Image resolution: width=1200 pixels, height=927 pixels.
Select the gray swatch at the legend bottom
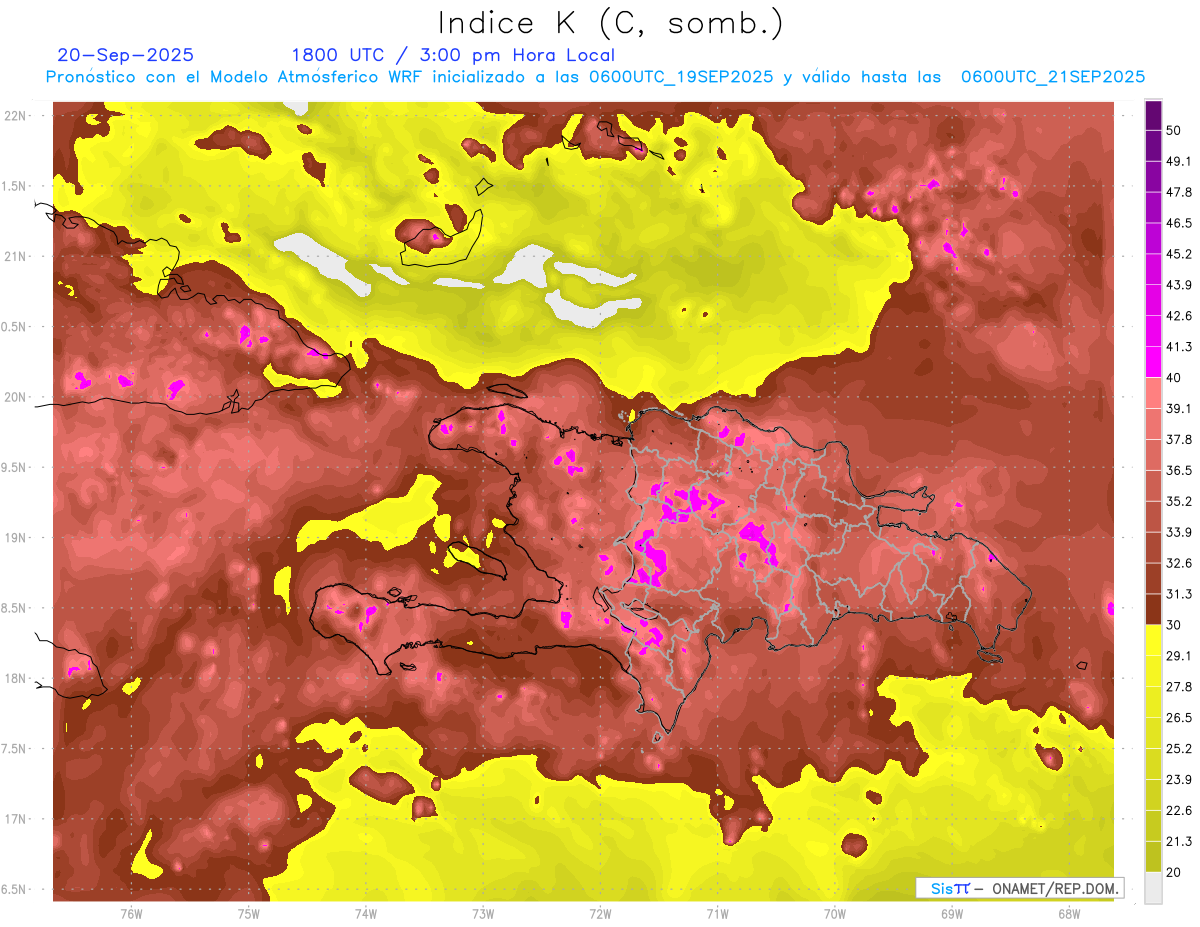1153,887
